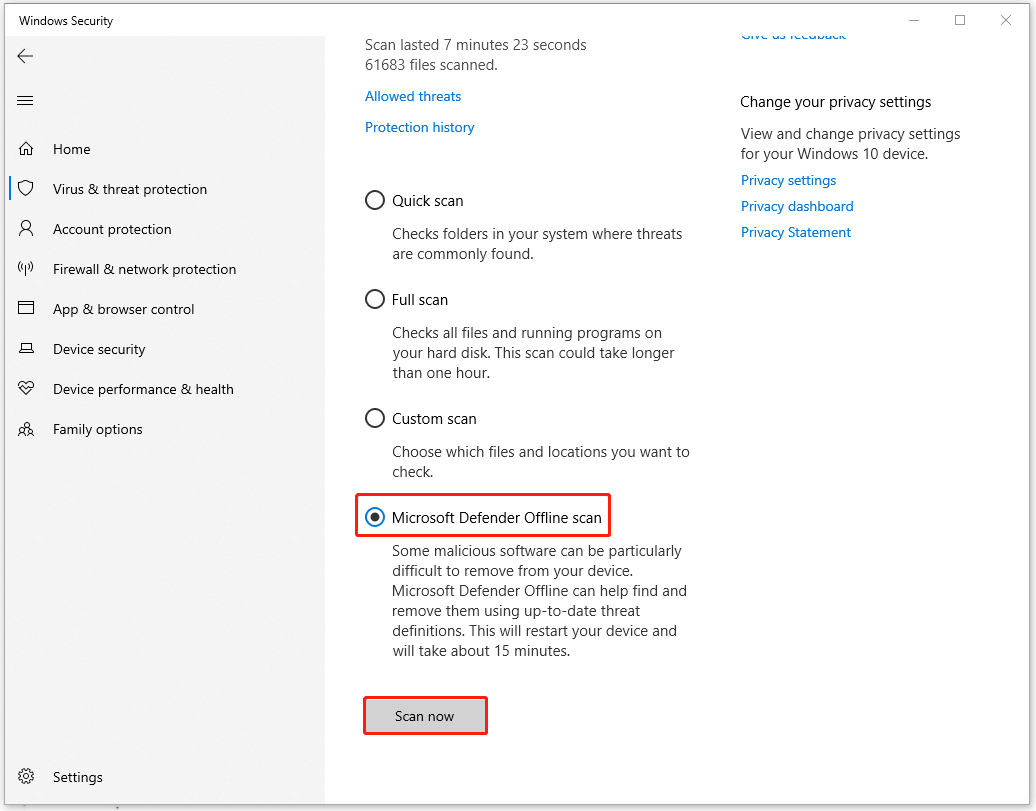Select the Quick scan radio button
This screenshot has width=1036, height=811.
point(375,201)
